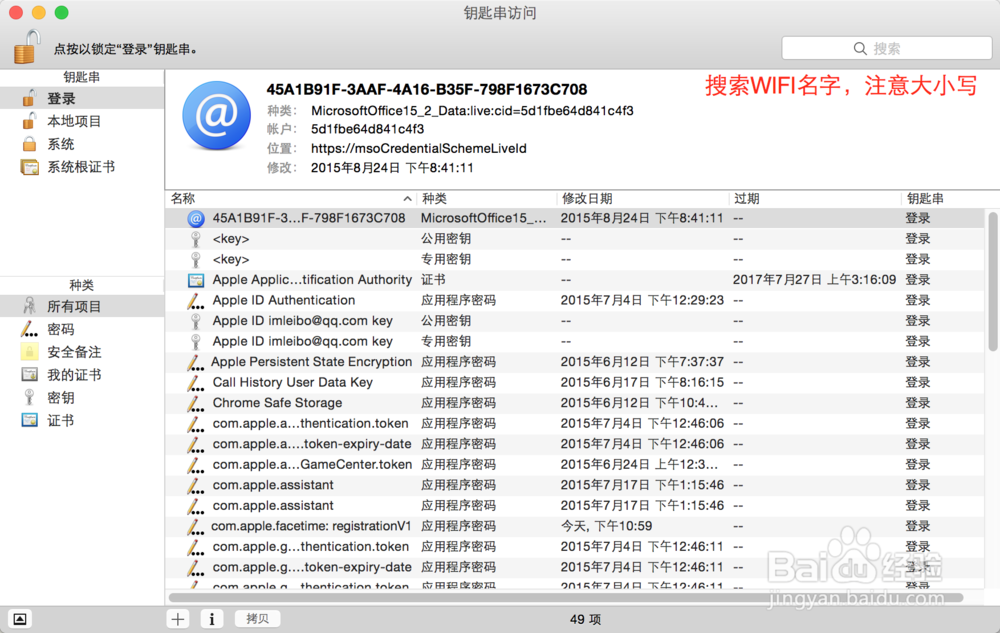The height and width of the screenshot is (633, 1000).
Task: Select Apple Applic...tification Authority certificate row
Action: [x=575, y=280]
